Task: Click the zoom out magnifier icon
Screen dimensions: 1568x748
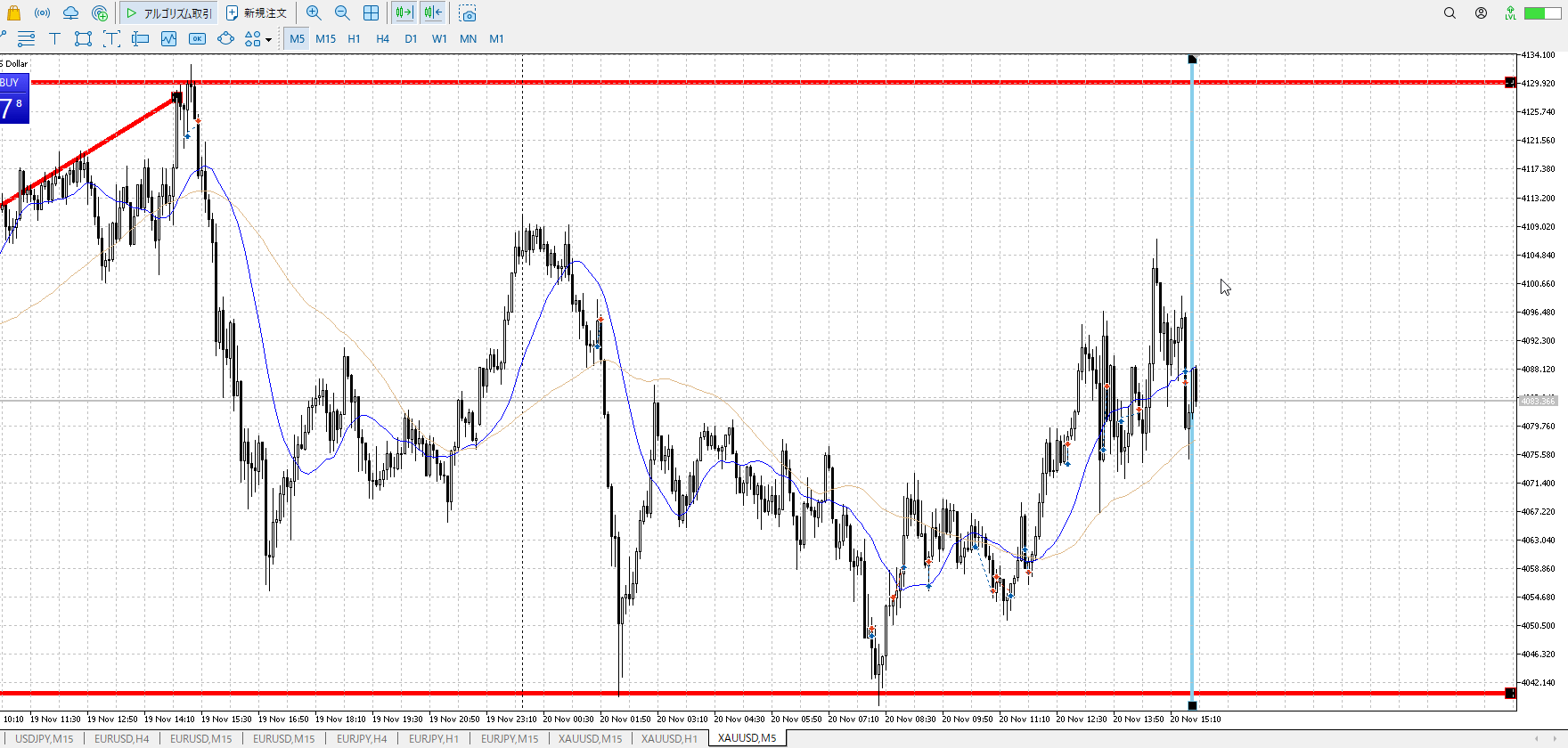Action: click(x=342, y=13)
